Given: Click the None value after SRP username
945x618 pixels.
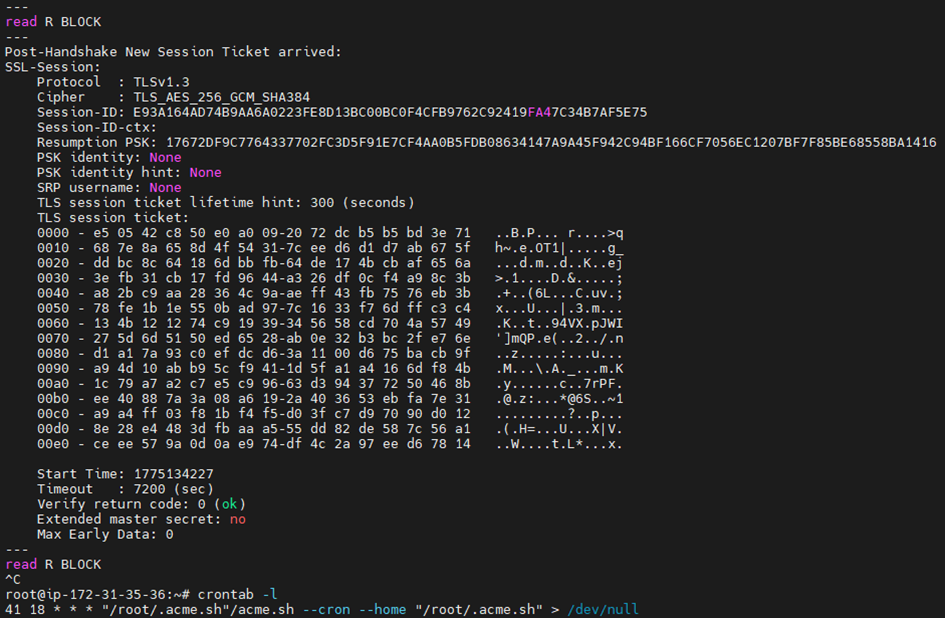Looking at the screenshot, I should [165, 187].
